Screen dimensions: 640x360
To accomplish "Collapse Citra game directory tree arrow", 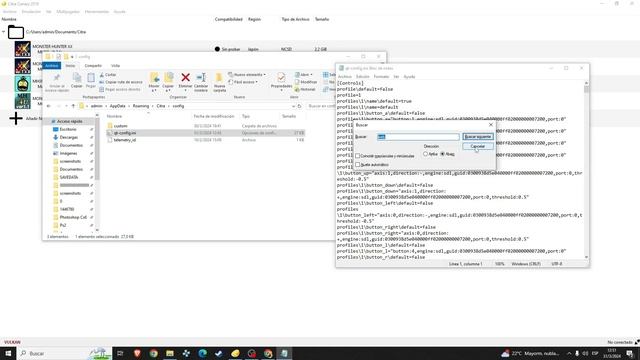I will [x=4, y=32].
